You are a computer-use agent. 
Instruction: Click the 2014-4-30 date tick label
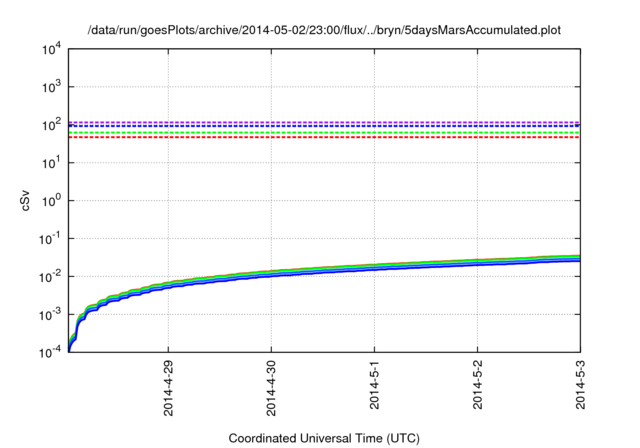coord(271,388)
